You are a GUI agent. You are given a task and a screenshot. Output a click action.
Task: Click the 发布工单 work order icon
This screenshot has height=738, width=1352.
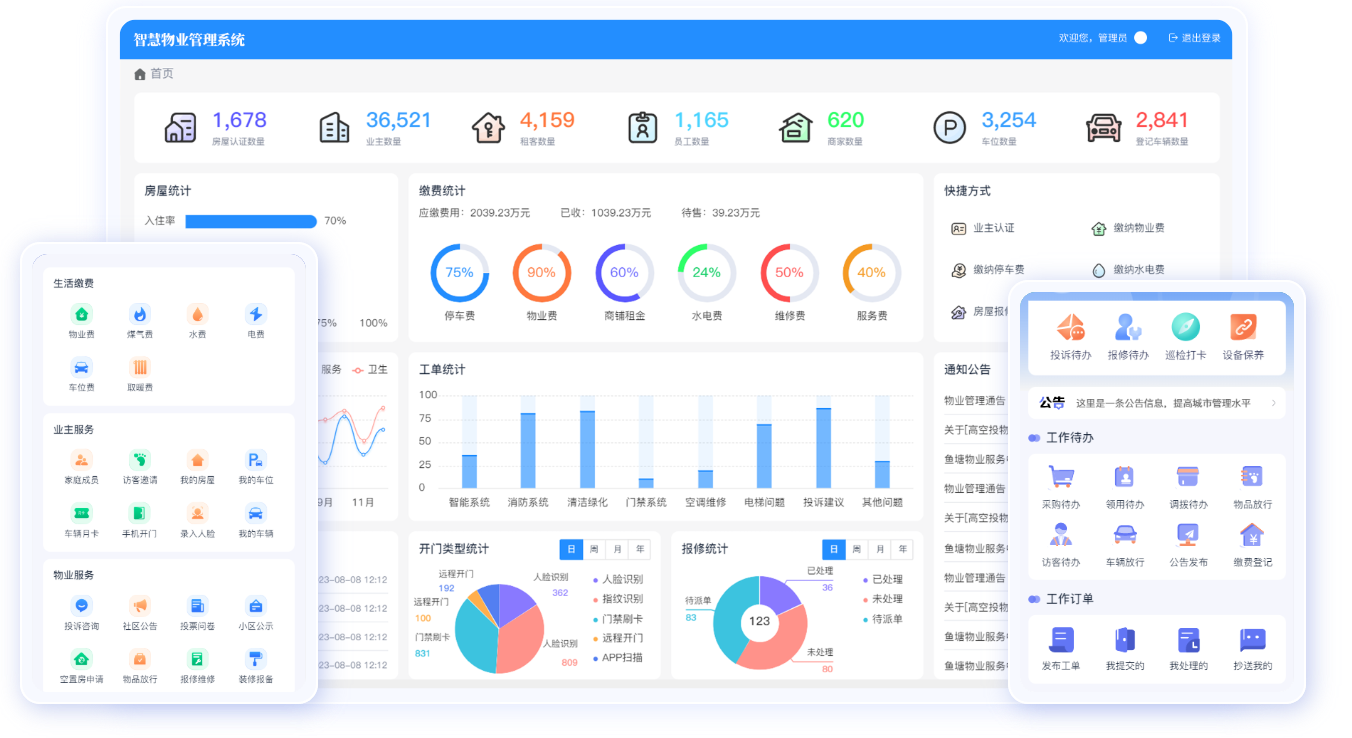pos(1060,640)
